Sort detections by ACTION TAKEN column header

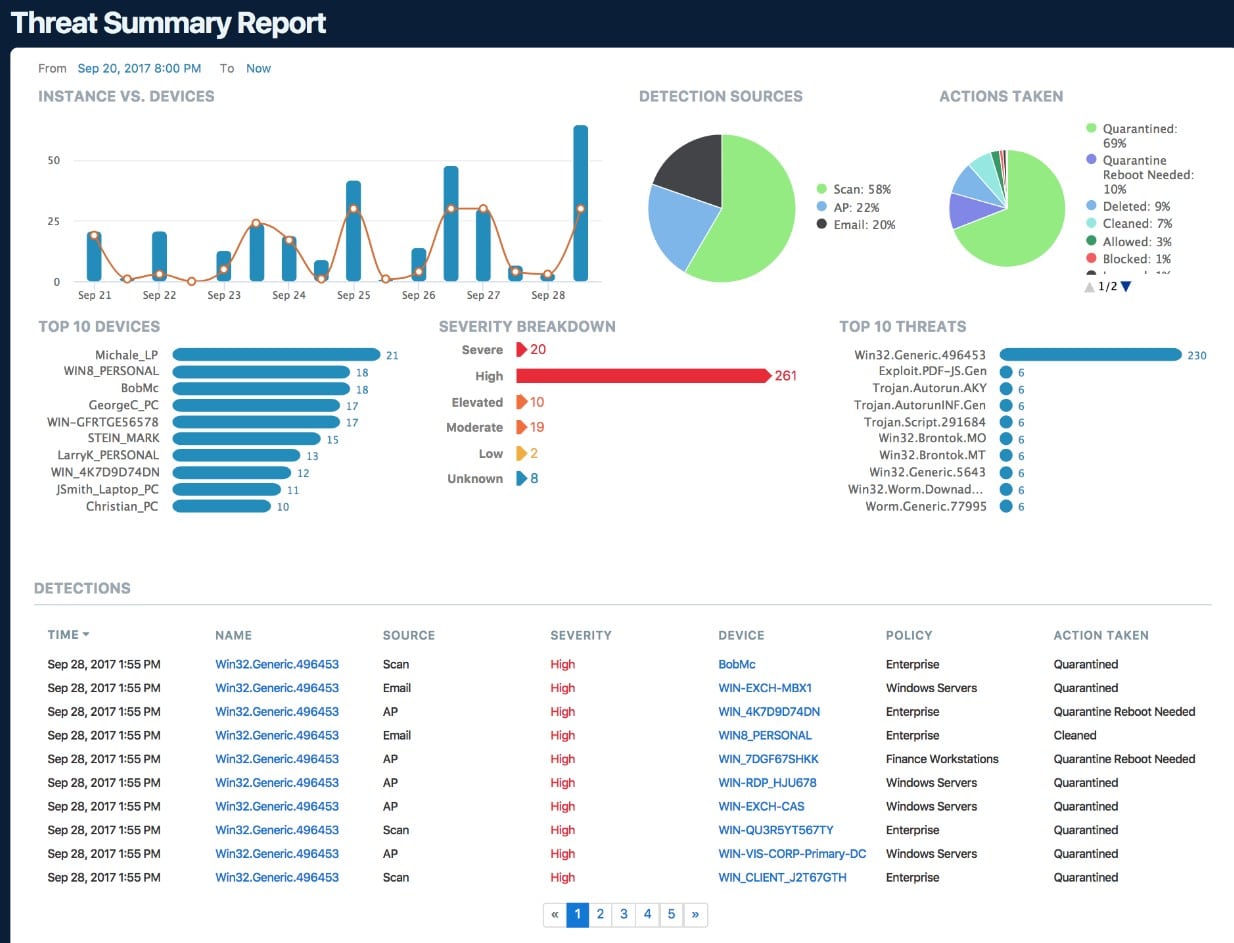click(1101, 635)
